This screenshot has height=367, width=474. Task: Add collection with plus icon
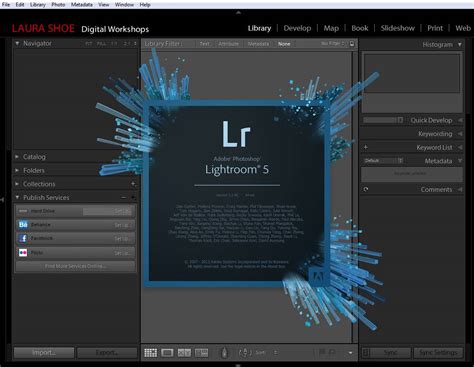[133, 184]
